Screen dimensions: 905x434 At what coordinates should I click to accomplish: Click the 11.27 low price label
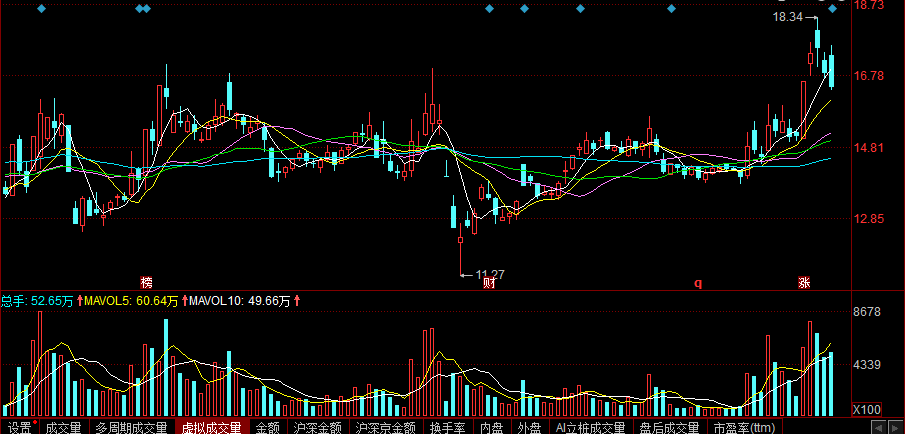[x=490, y=275]
